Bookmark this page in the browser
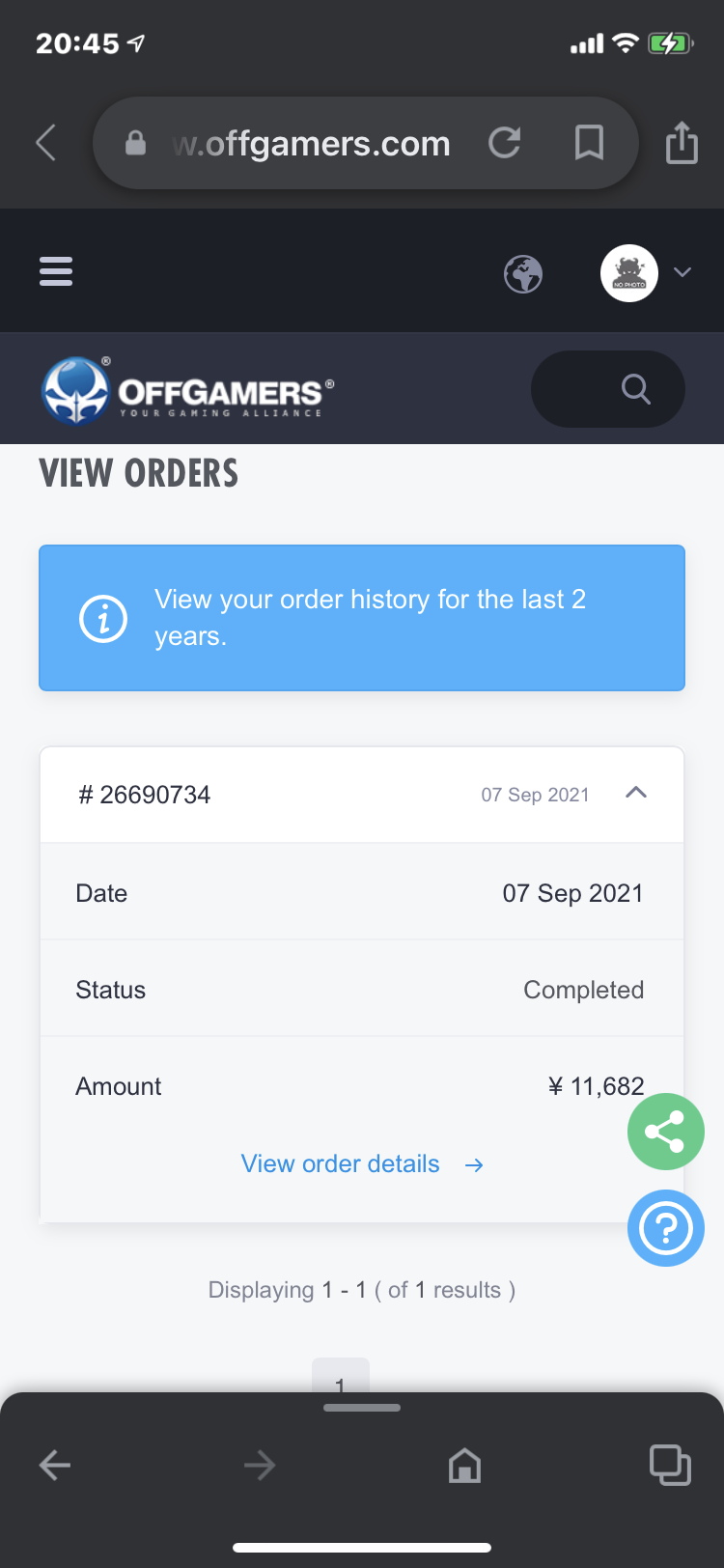724x1568 pixels. [589, 143]
